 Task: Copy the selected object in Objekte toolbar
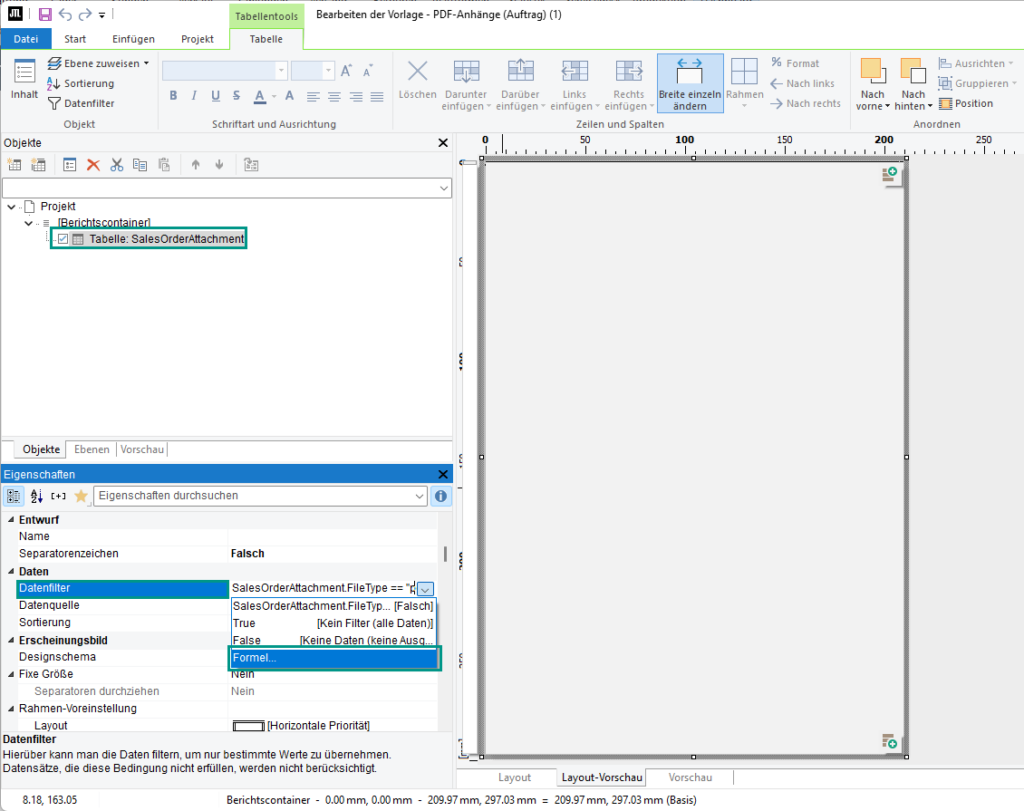click(140, 164)
